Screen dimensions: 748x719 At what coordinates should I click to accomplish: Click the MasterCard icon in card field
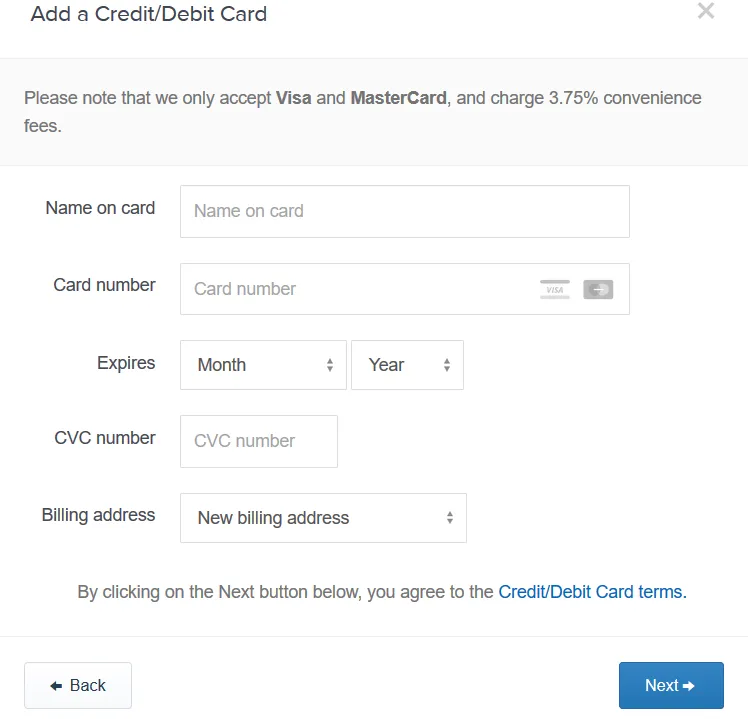pyautogui.click(x=598, y=289)
